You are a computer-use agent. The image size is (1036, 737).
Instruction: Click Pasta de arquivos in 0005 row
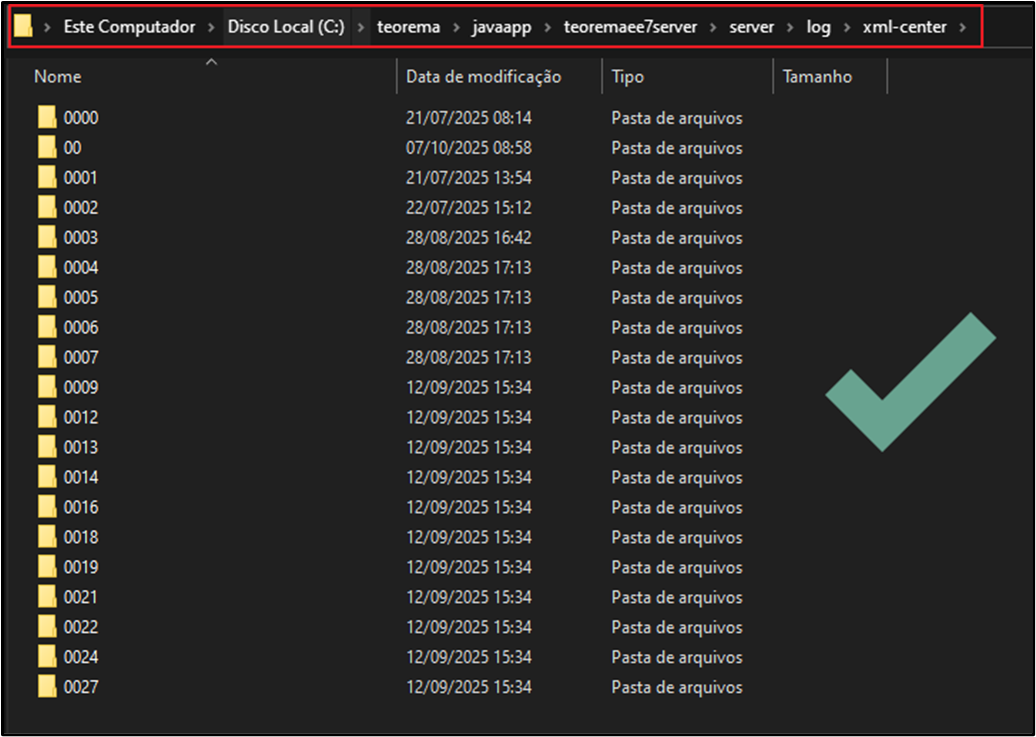pyautogui.click(x=677, y=298)
